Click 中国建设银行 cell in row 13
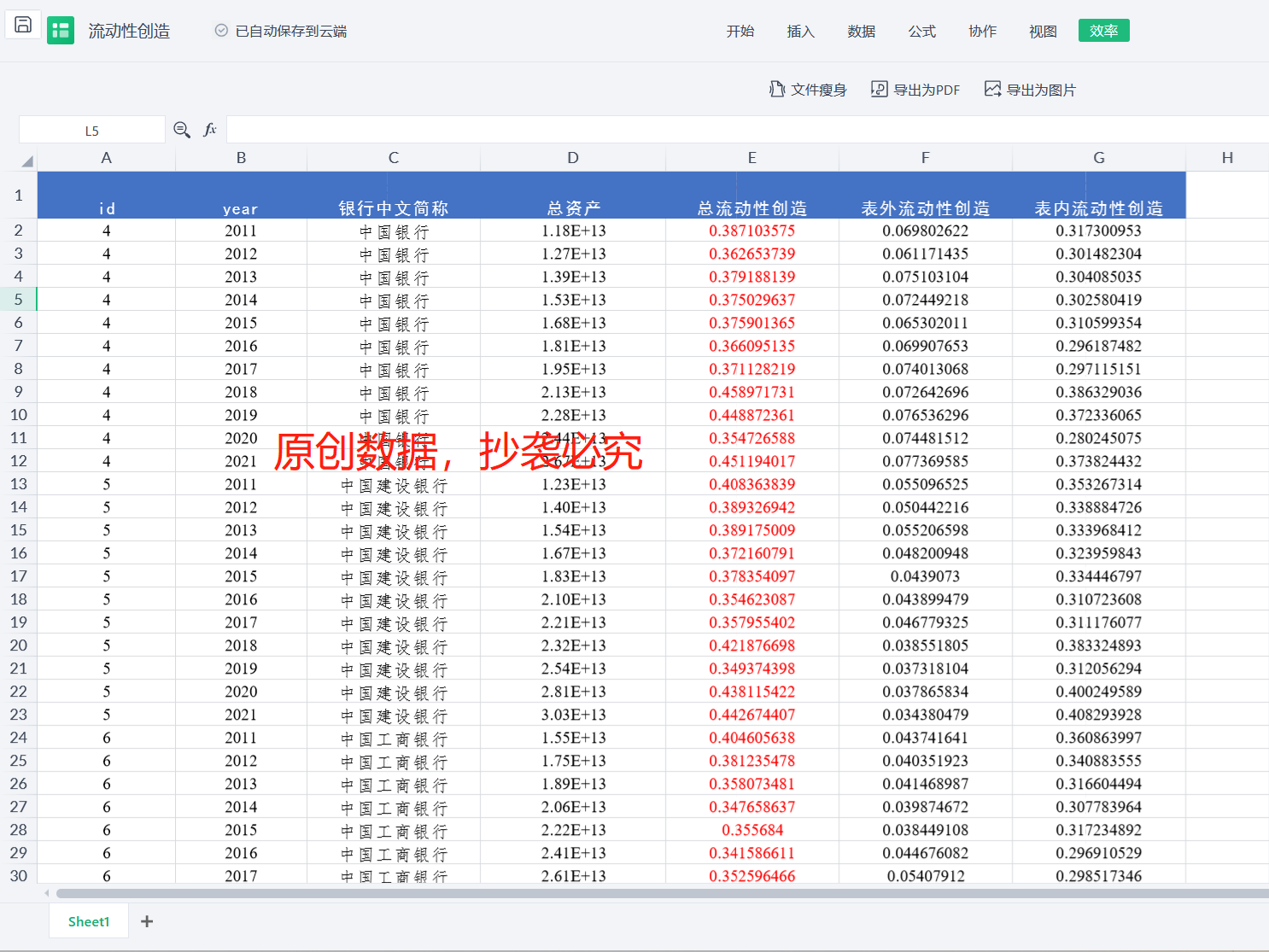Image resolution: width=1269 pixels, height=952 pixels. 394,484
